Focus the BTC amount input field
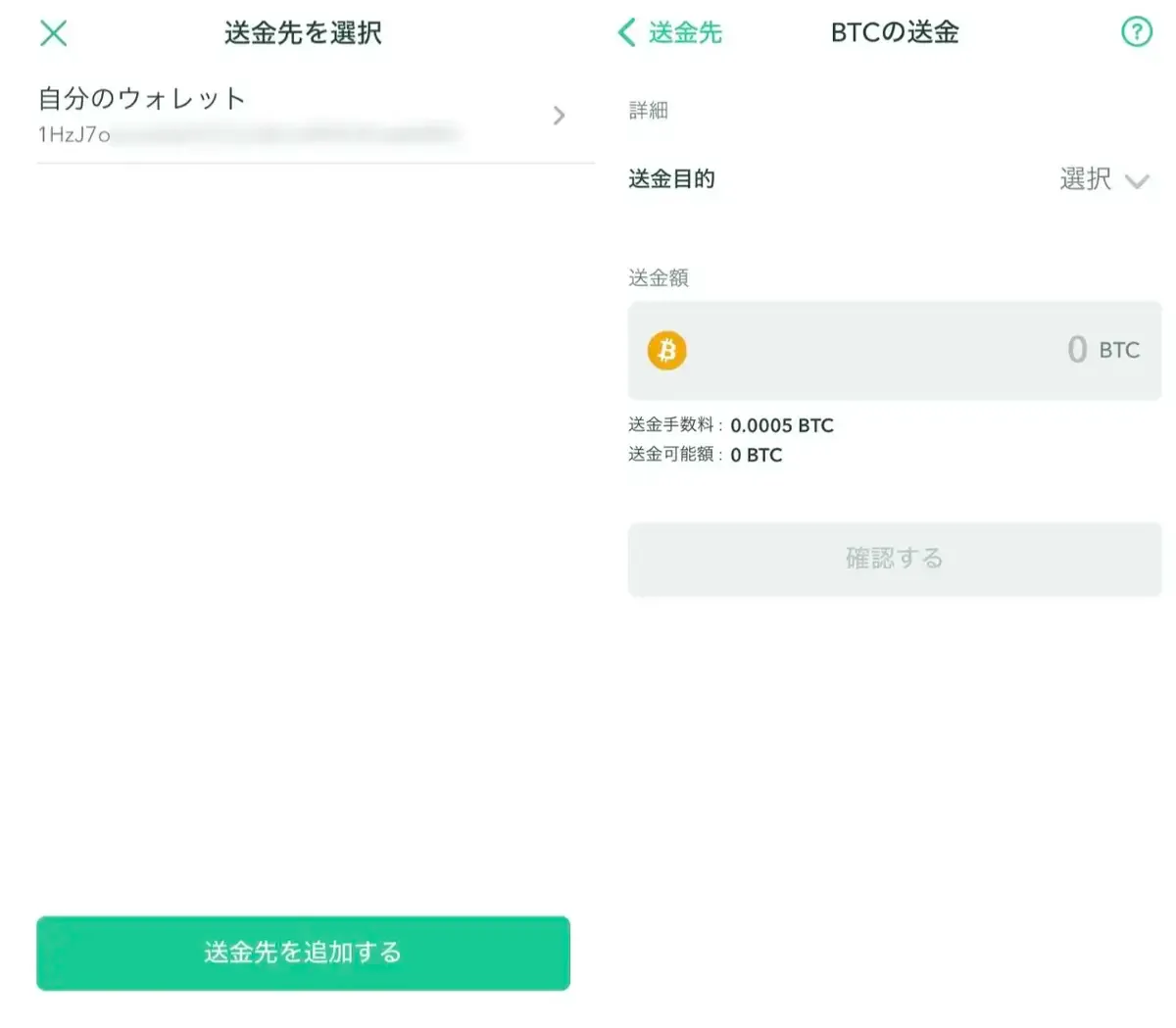The width and height of the screenshot is (1176, 1028). tap(895, 350)
